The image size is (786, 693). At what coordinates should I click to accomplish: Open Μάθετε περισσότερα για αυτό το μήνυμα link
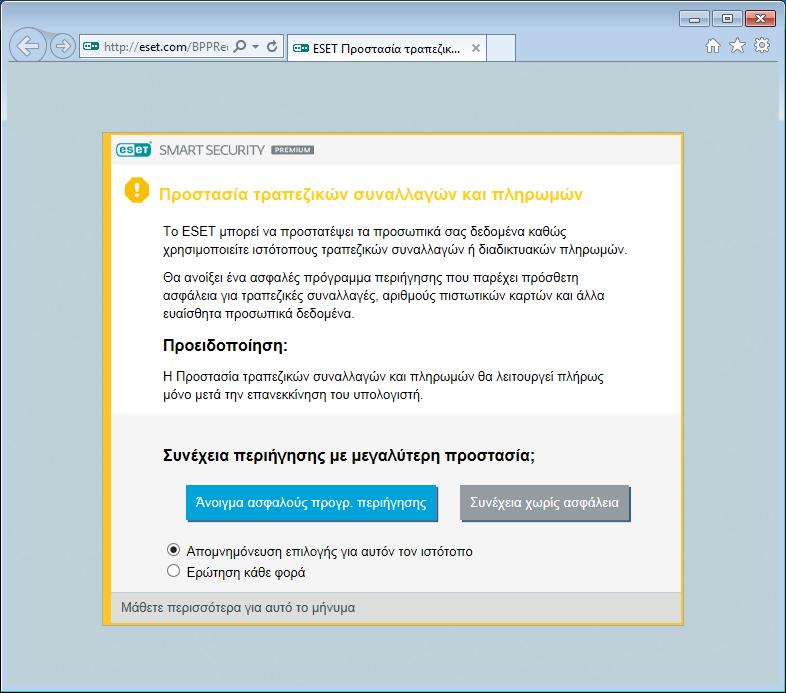[x=238, y=608]
